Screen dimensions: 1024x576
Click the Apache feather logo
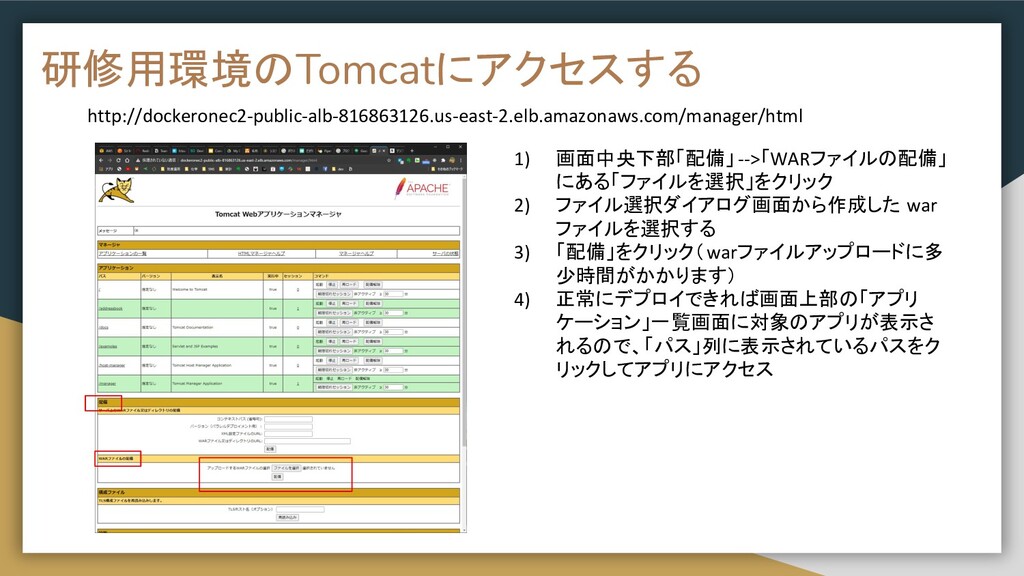[x=422, y=188]
